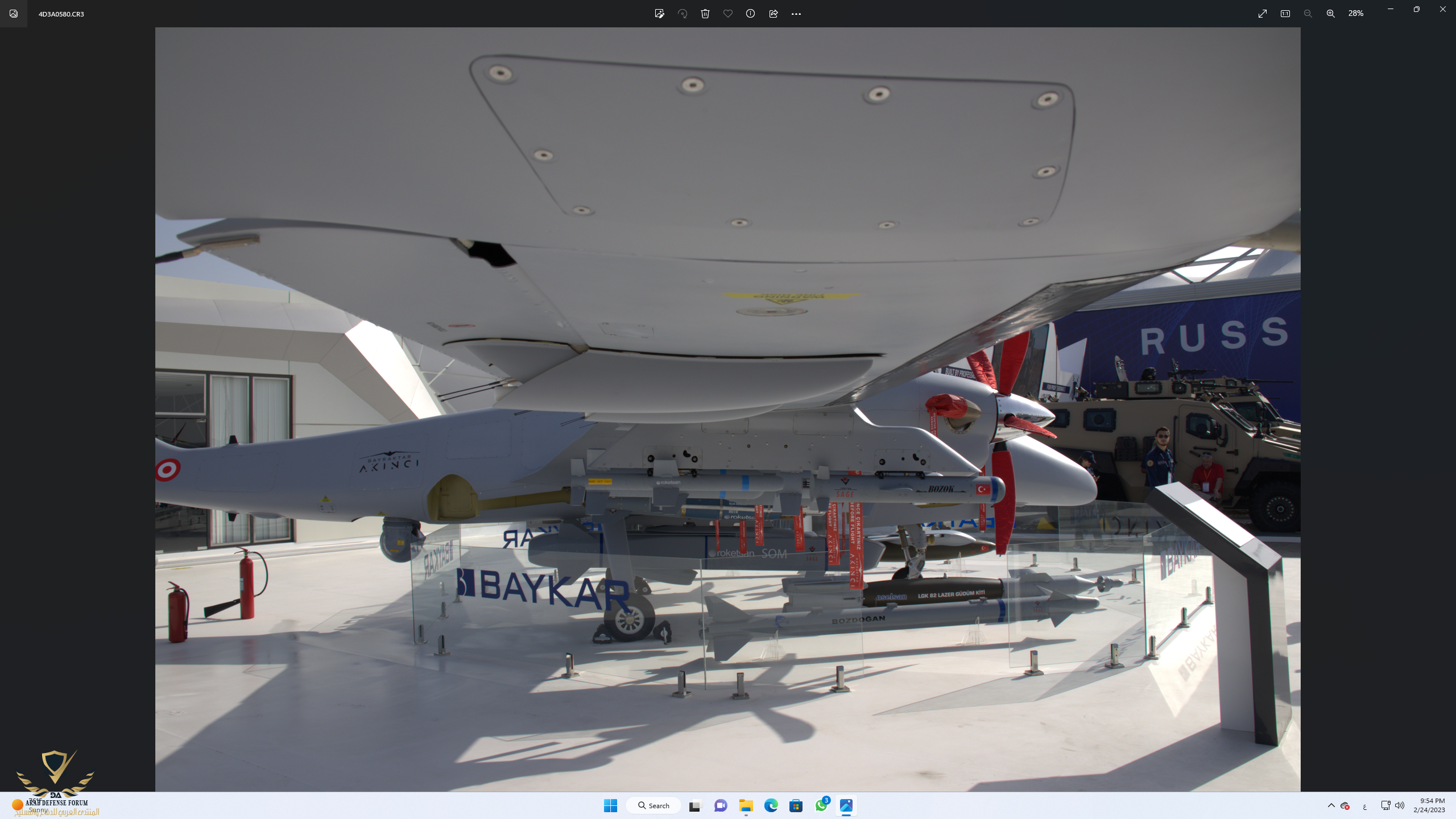Switch the Arabic input language indicator
Screen dimensions: 1456x819
tap(1365, 806)
